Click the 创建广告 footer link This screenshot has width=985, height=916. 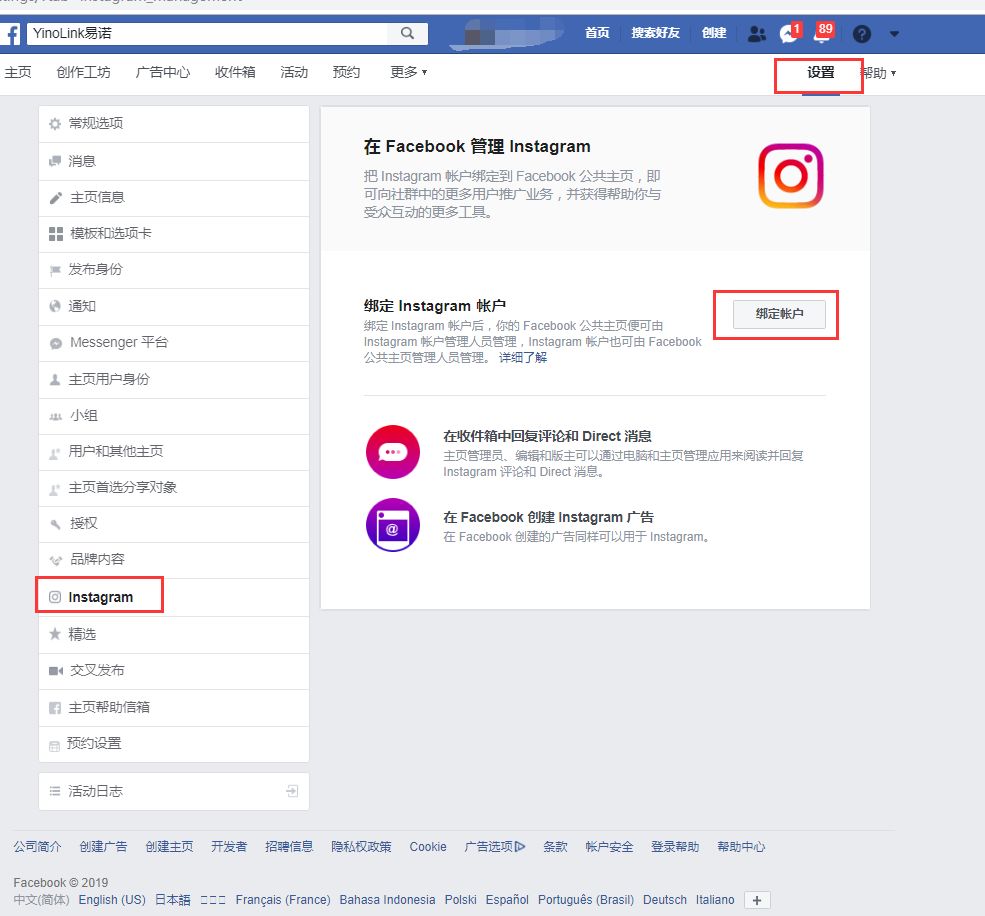pos(103,847)
